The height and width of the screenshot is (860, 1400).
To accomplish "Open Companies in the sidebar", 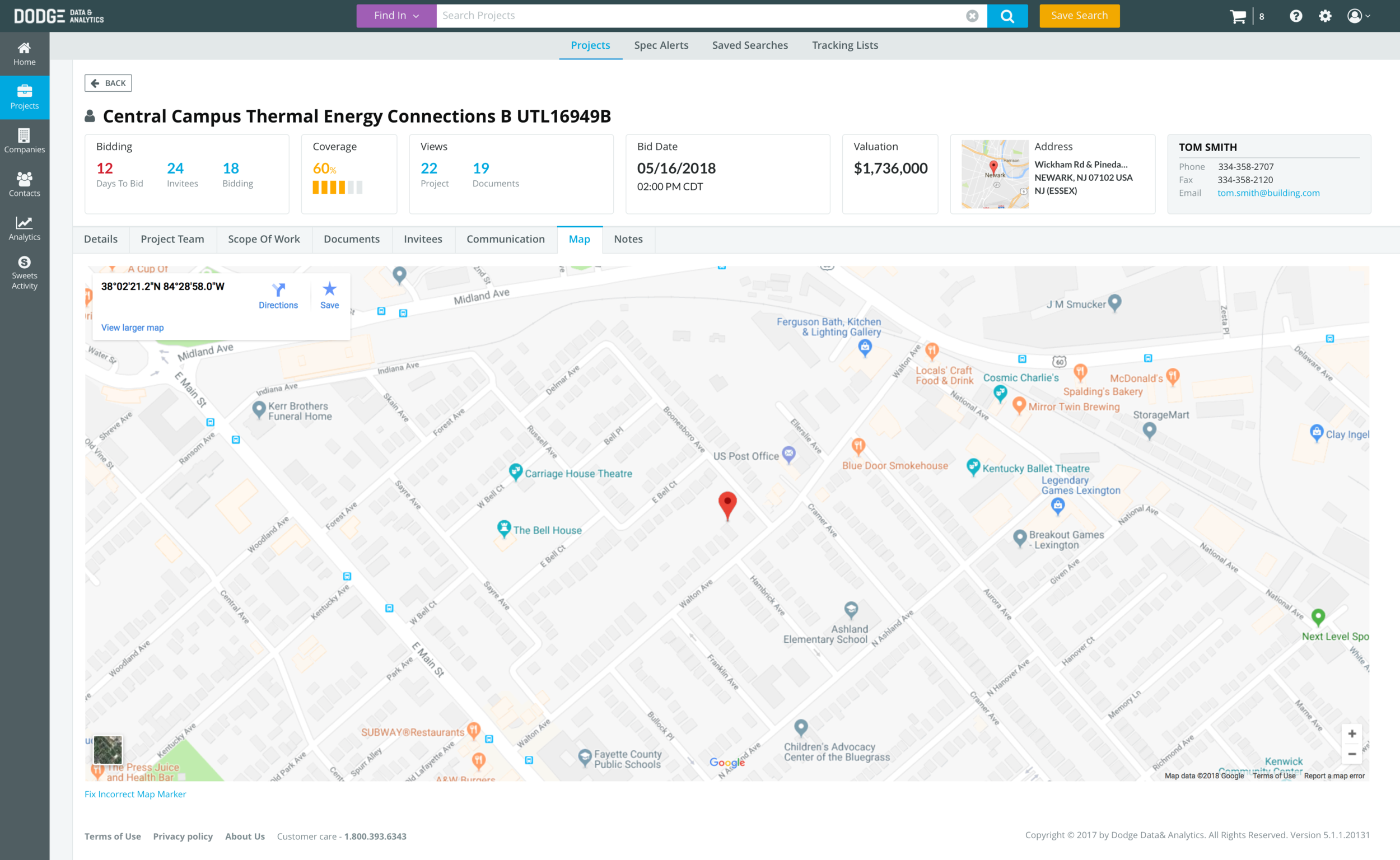I will click(x=25, y=141).
